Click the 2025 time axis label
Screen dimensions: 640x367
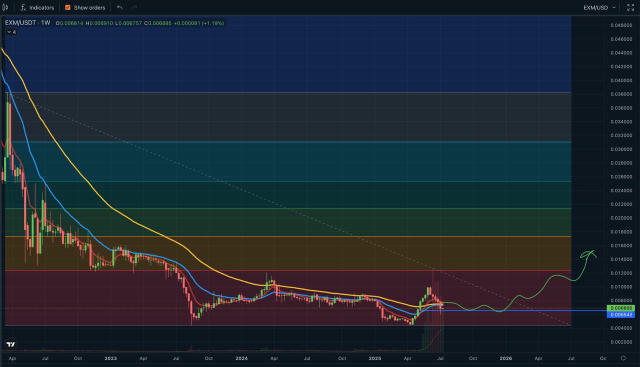pos(375,358)
